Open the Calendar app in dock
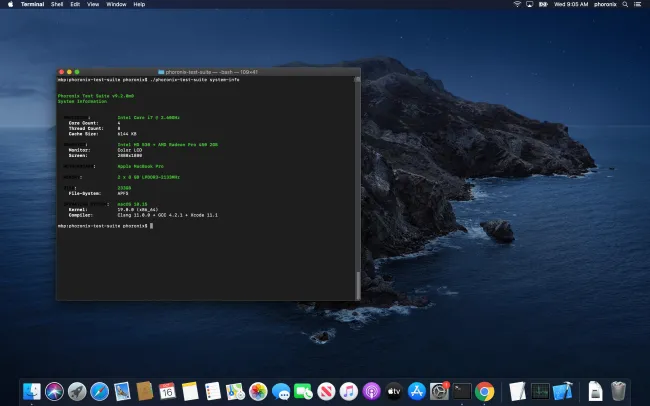Screen dimensions: 650x406 point(167,391)
